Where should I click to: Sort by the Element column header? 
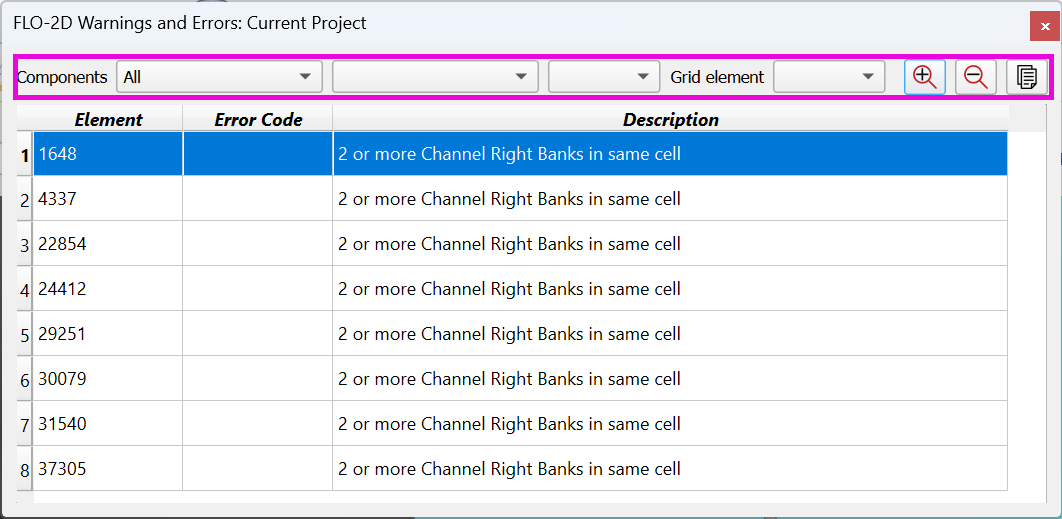108,120
